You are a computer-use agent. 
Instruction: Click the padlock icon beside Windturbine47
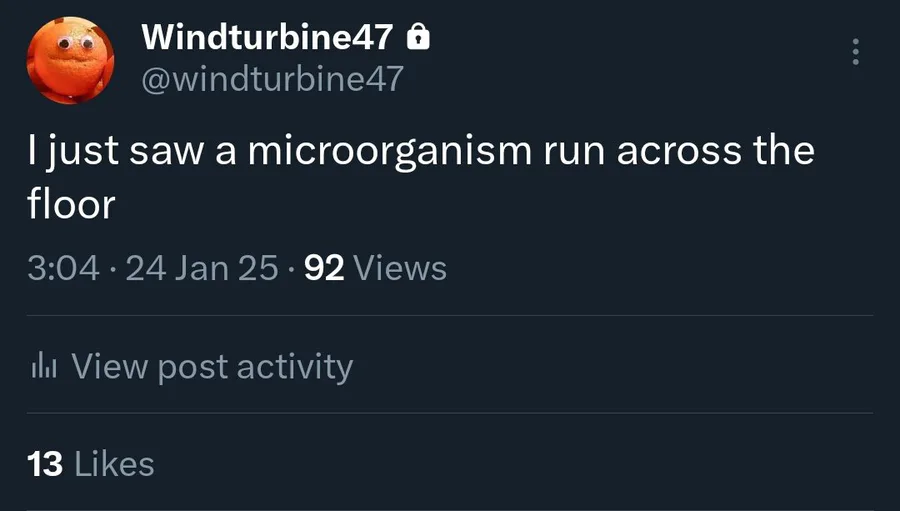(x=419, y=38)
